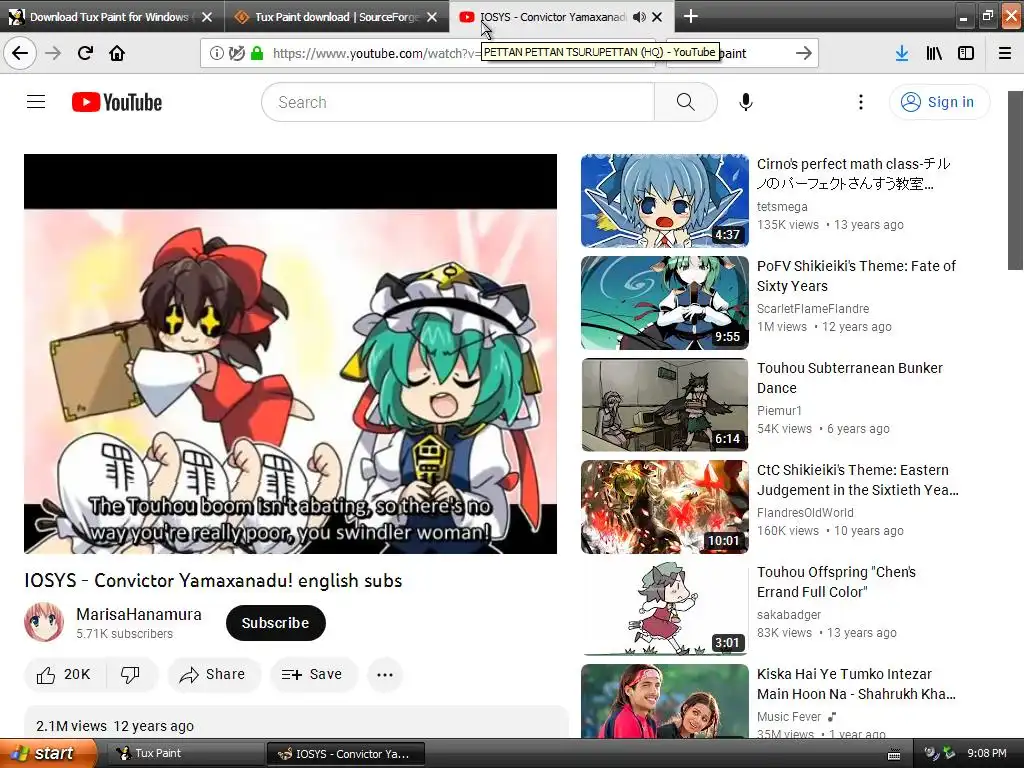Start voice search with the microphone
Screen dimensions: 1024x768
click(x=746, y=102)
